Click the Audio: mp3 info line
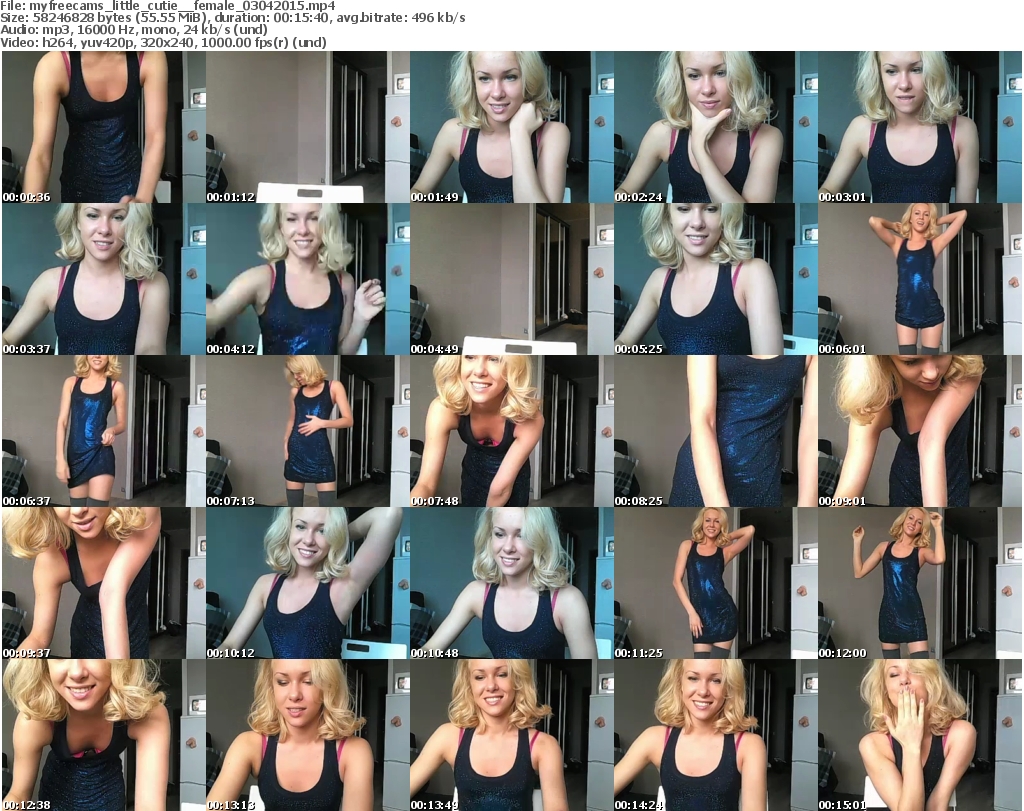 click(134, 30)
